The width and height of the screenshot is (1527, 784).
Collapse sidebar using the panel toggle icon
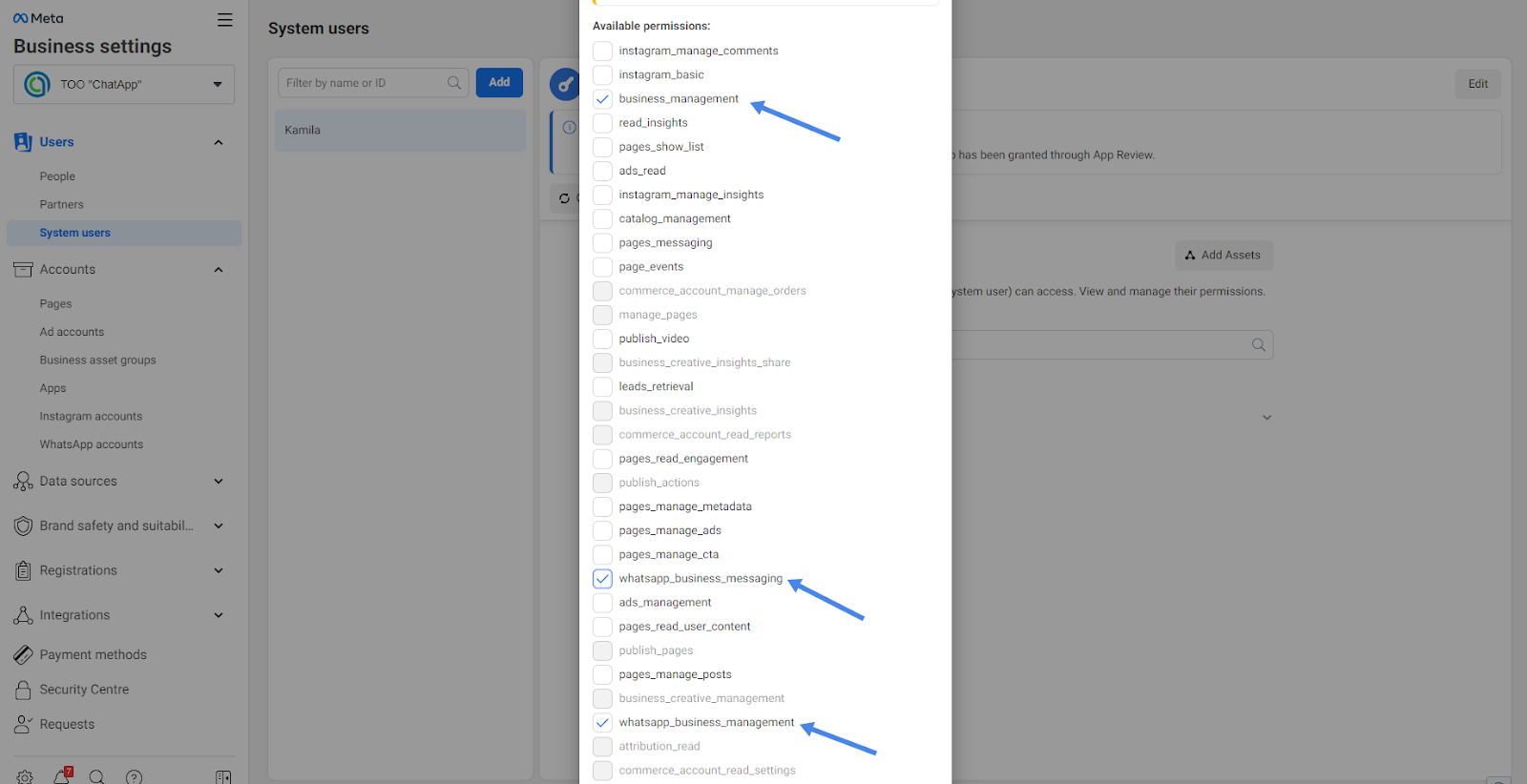click(x=223, y=776)
